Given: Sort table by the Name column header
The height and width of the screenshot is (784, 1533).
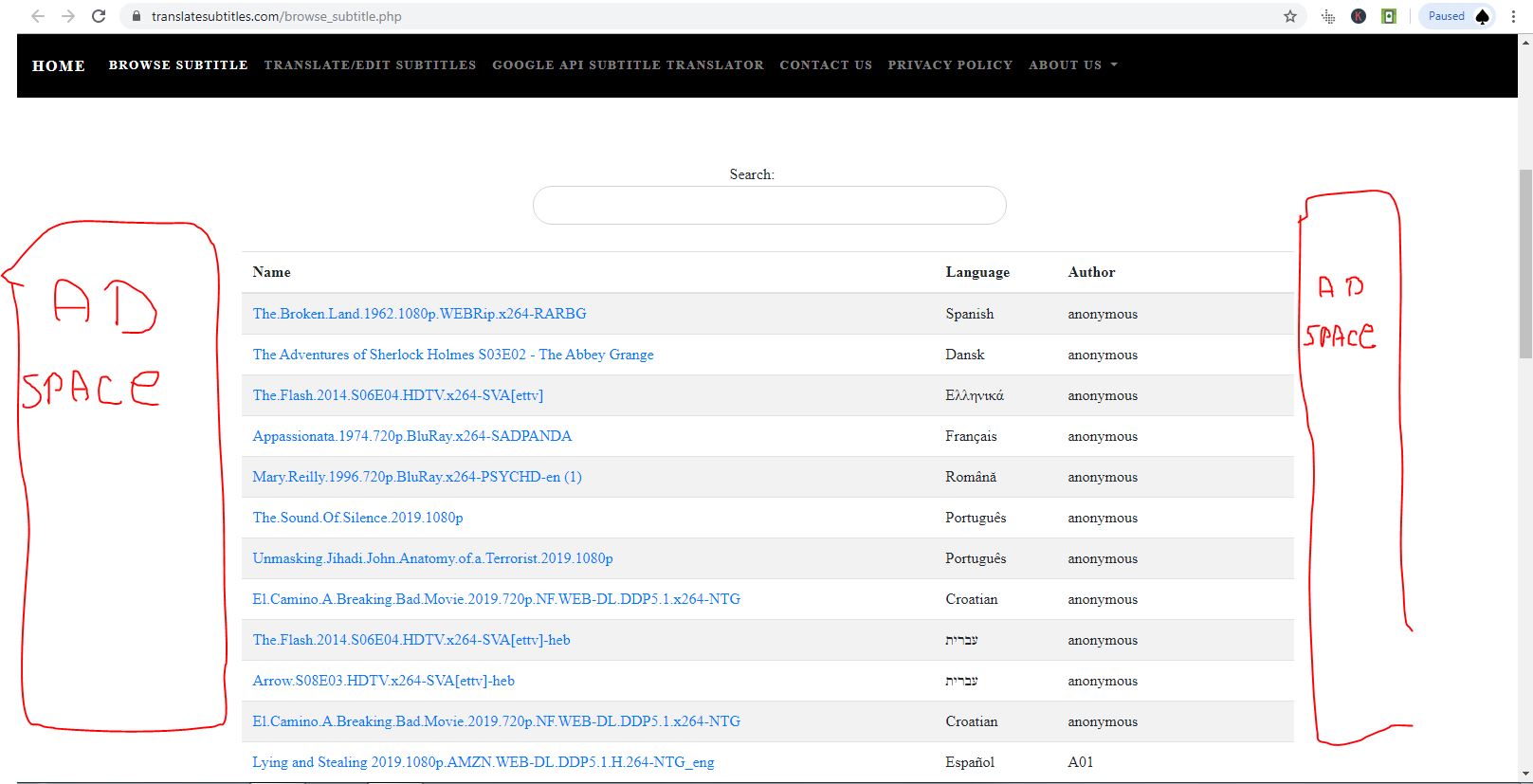Looking at the screenshot, I should click(271, 272).
